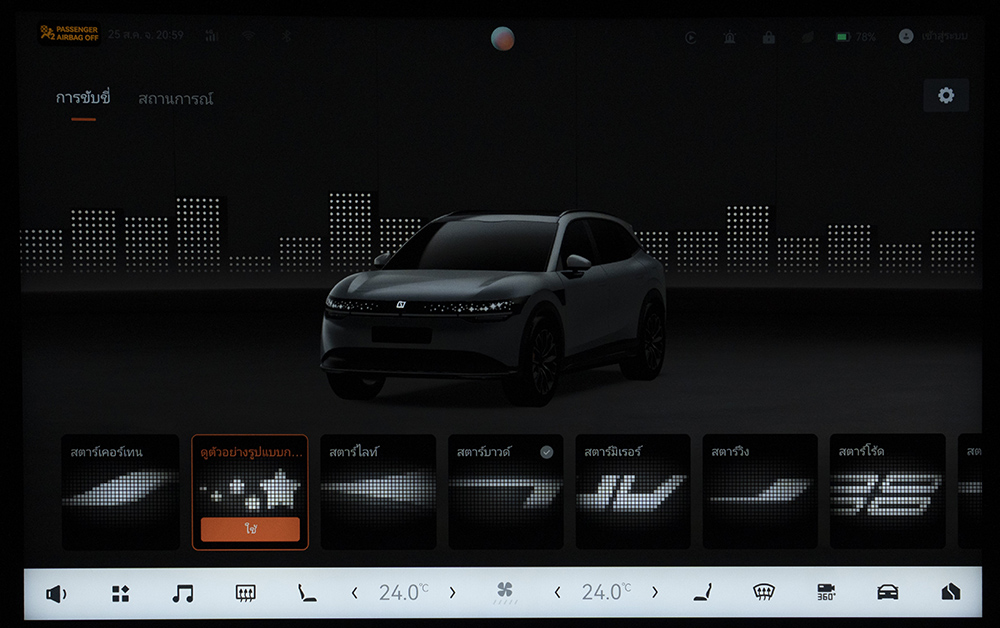Toggle the climate fan on or off

tap(505, 593)
